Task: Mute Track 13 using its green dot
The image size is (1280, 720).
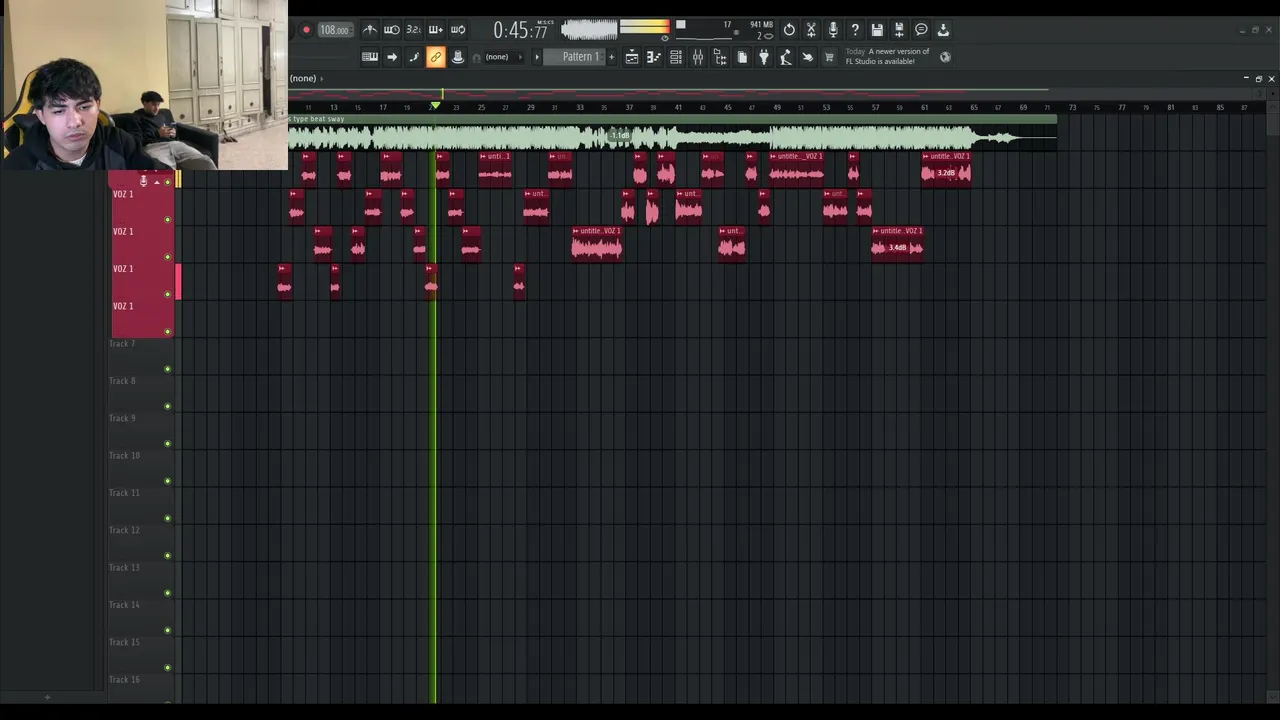Action: click(167, 593)
